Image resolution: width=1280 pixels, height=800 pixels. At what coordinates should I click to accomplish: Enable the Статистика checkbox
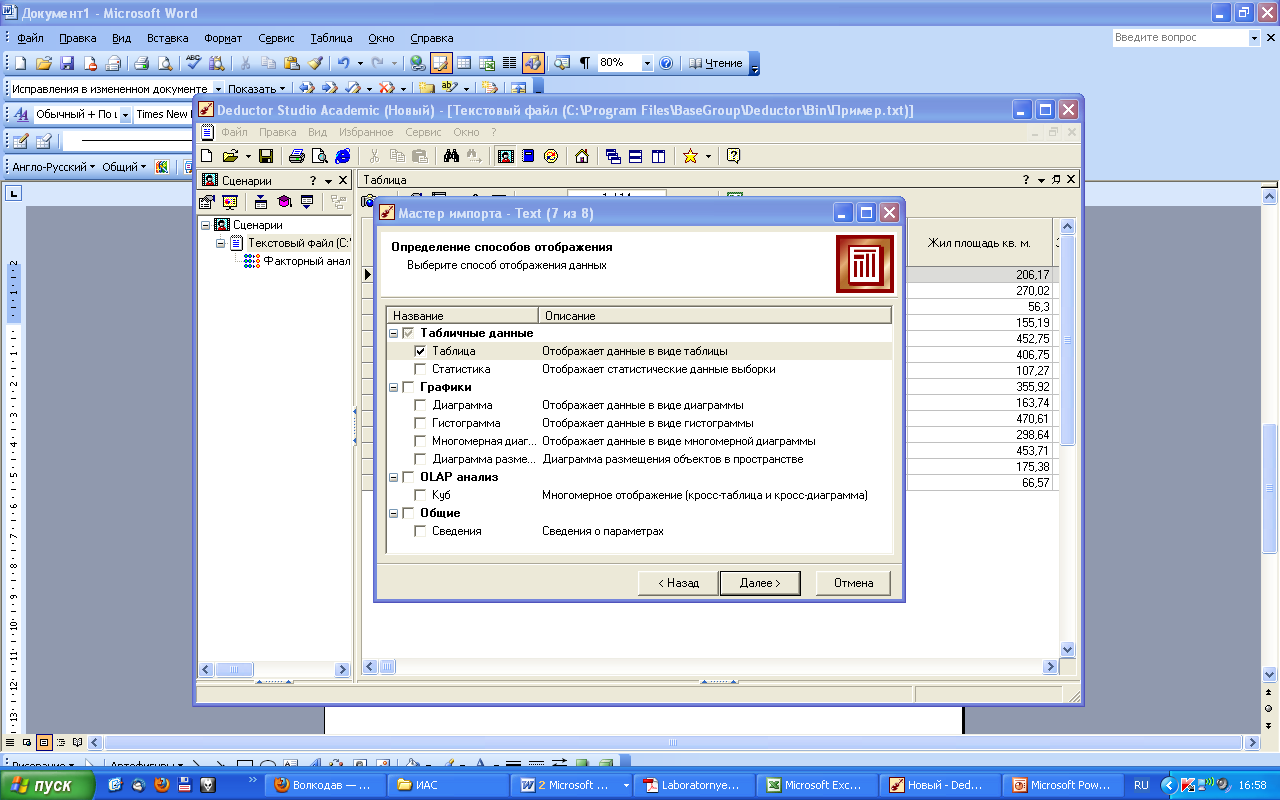tap(420, 369)
